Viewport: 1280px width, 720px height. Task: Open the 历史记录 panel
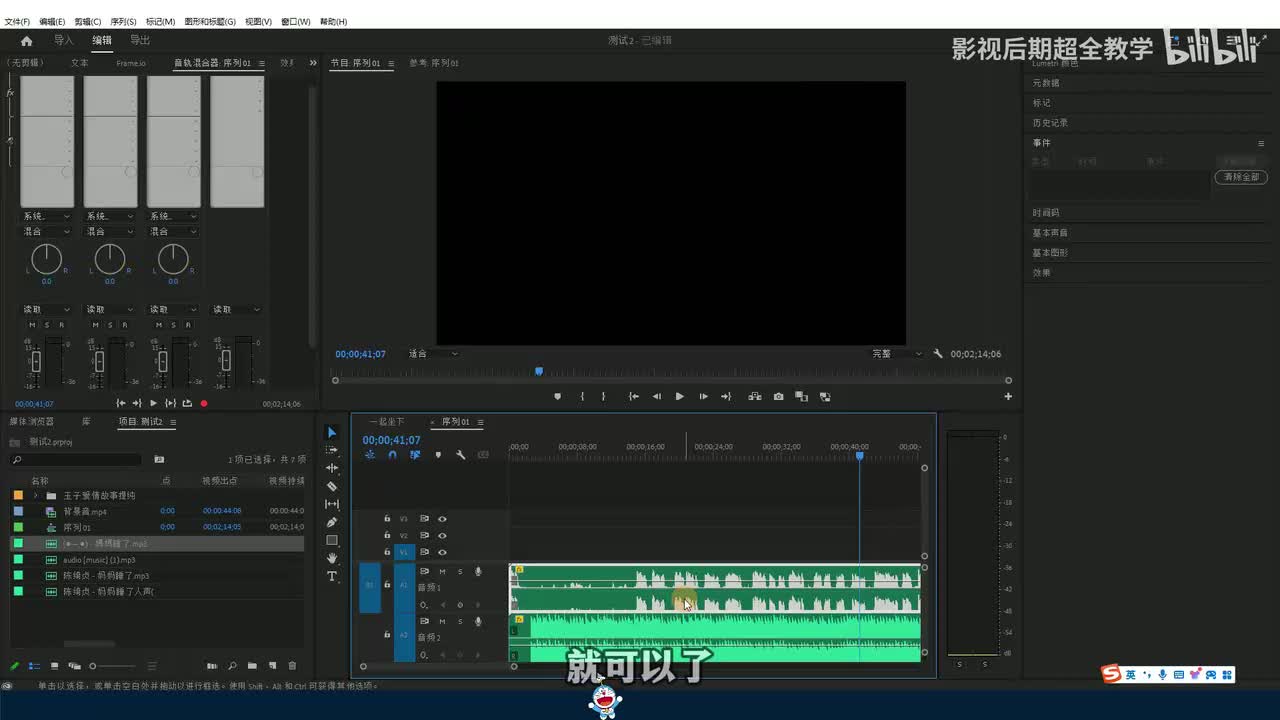click(1050, 123)
